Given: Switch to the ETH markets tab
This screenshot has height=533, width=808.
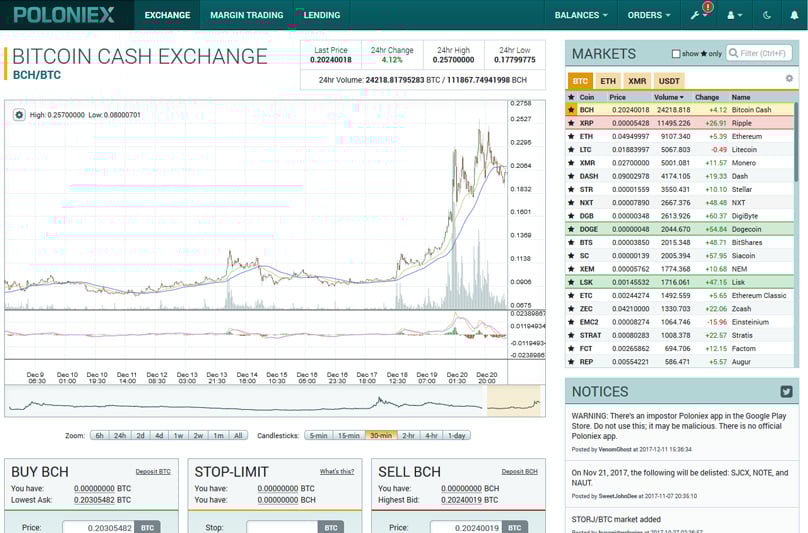Looking at the screenshot, I should pos(608,81).
